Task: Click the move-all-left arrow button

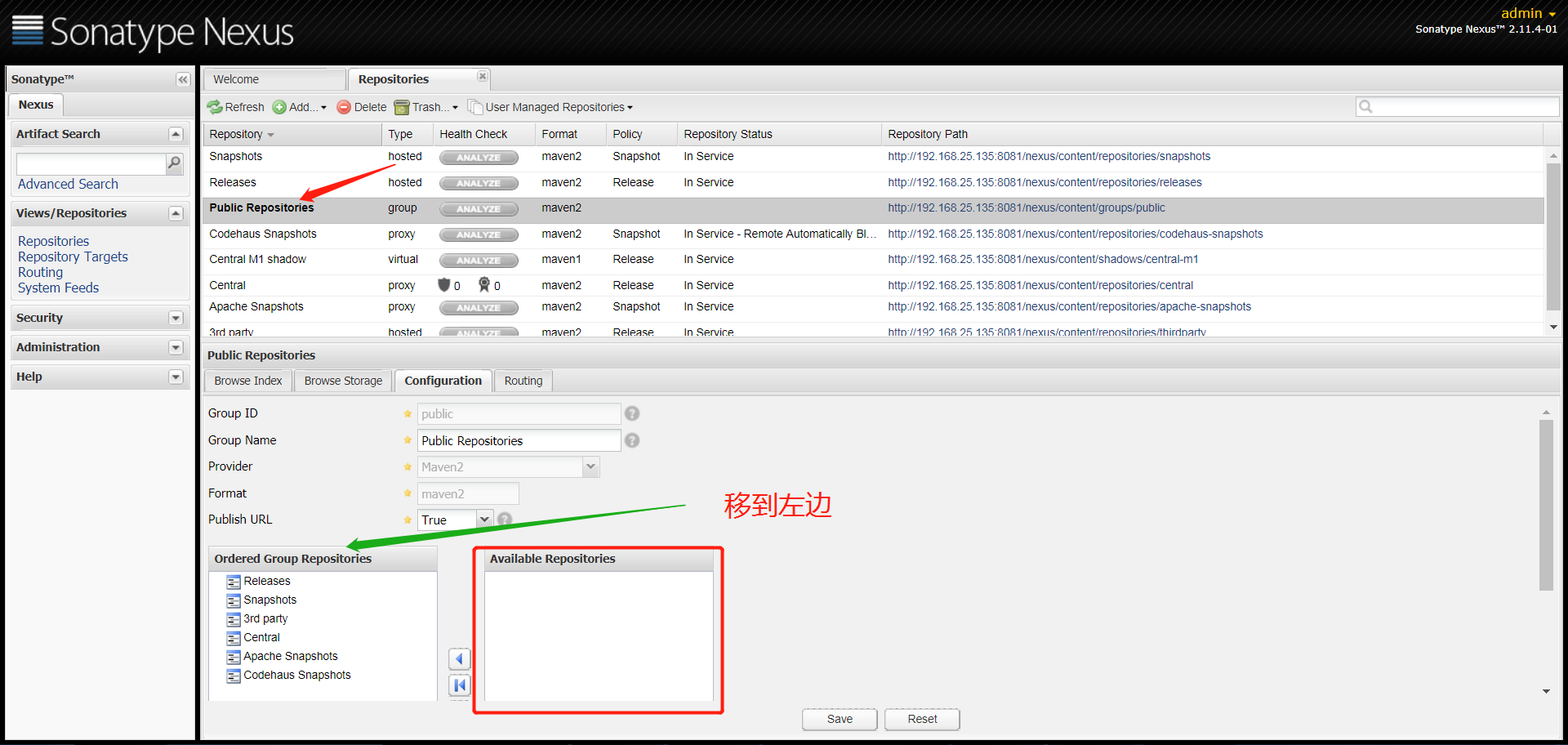Action: tap(460, 685)
